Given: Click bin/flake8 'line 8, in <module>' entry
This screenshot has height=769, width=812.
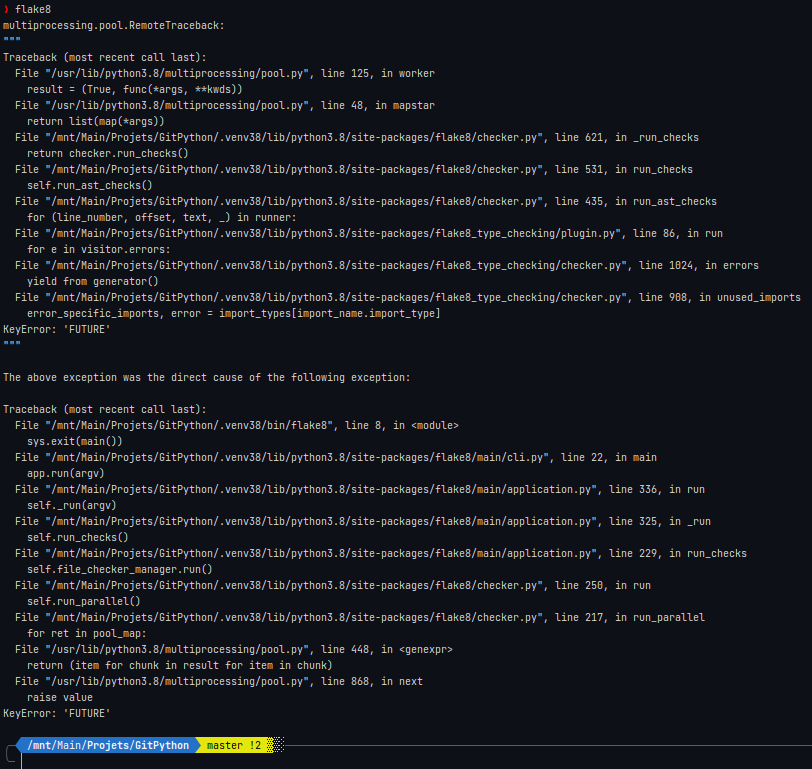Looking at the screenshot, I should pyautogui.click(x=237, y=426).
